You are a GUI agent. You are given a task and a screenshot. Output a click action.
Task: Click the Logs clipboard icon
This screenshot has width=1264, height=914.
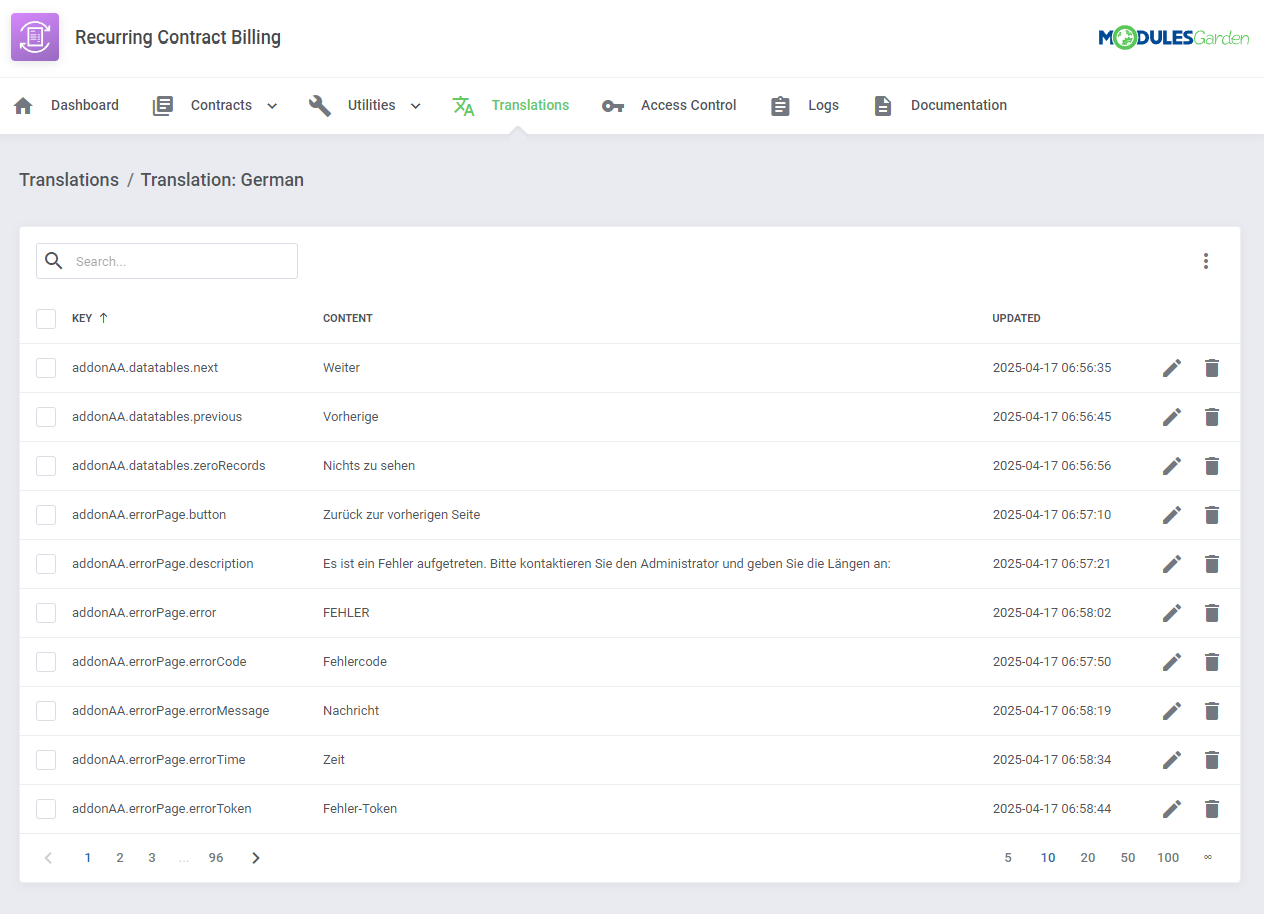pos(780,105)
